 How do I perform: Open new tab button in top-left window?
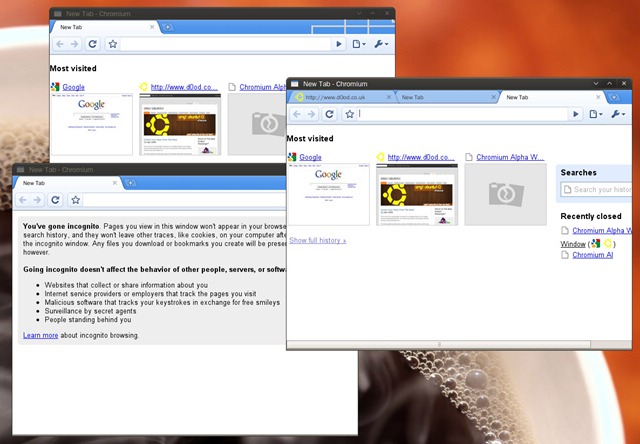click(167, 27)
